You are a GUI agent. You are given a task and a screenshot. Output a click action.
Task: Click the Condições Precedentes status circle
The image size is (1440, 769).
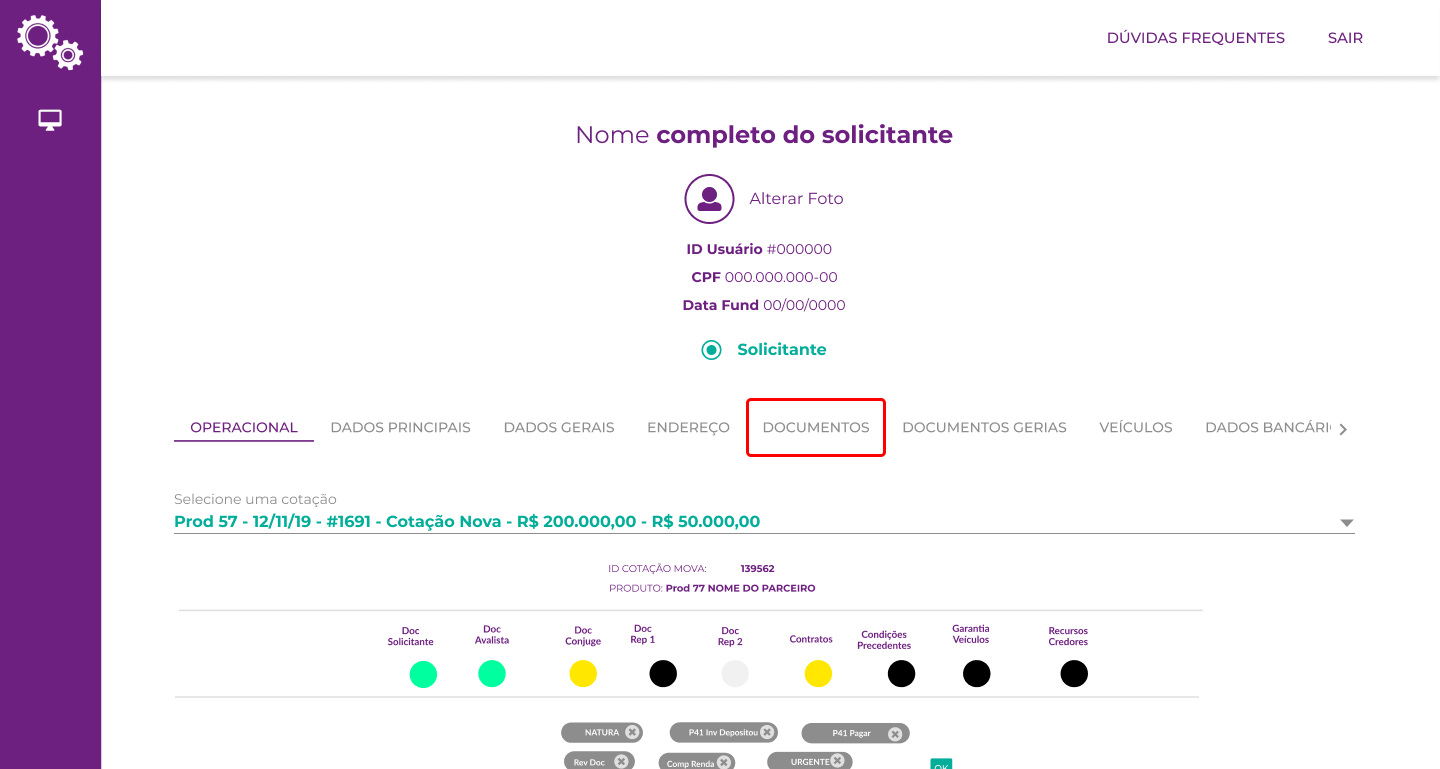click(x=901, y=673)
